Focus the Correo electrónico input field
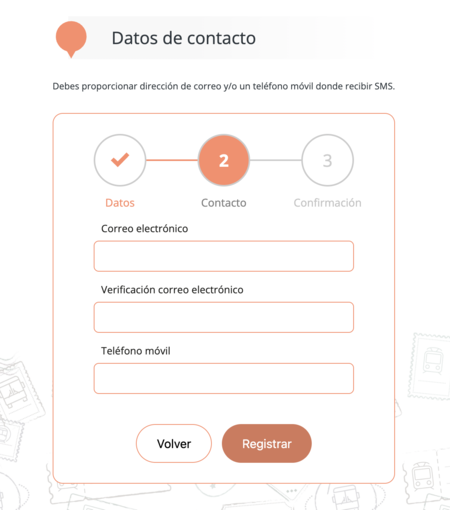Screen dimensions: 450x510 point(224,256)
